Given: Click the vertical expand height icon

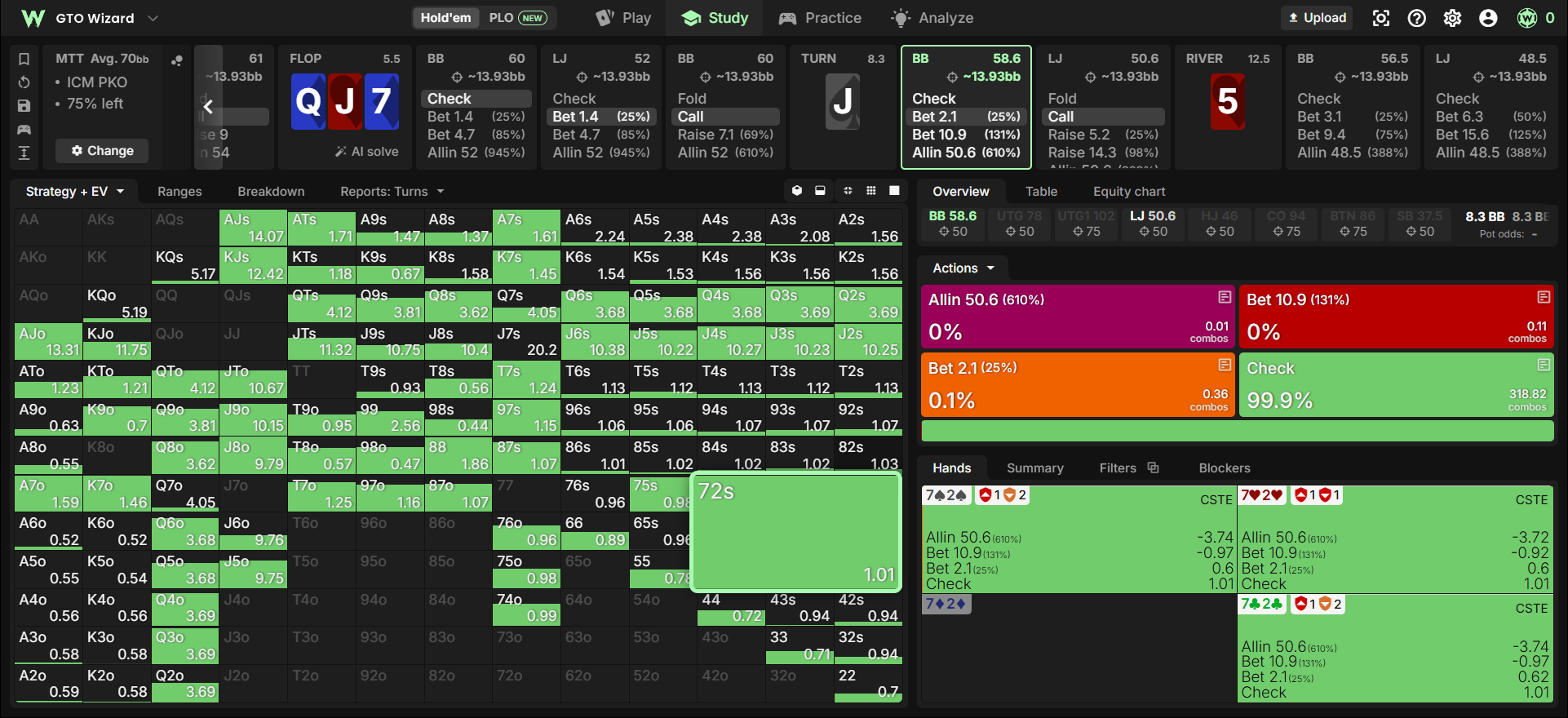Looking at the screenshot, I should tap(24, 153).
